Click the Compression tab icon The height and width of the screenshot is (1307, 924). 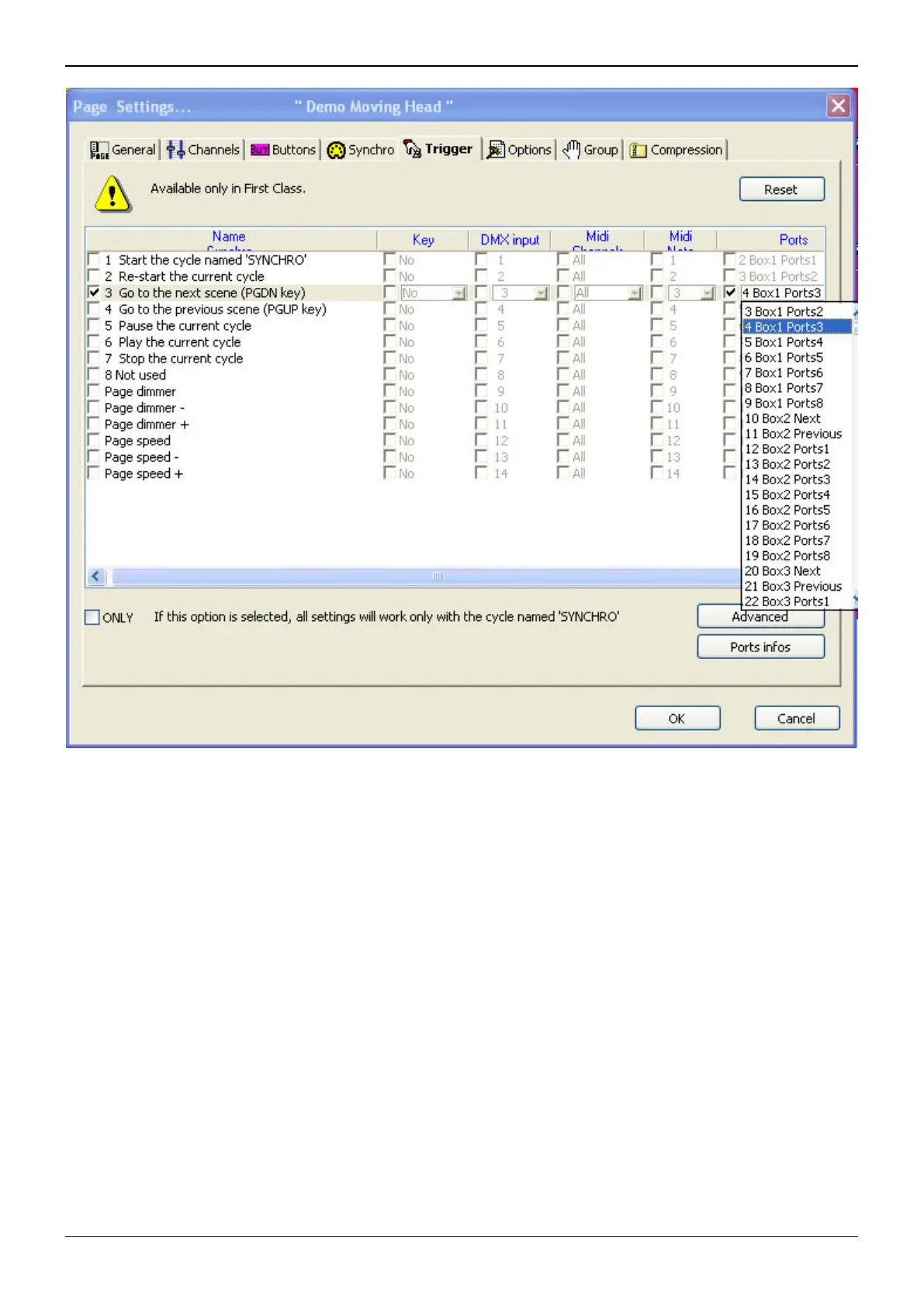coord(638,150)
